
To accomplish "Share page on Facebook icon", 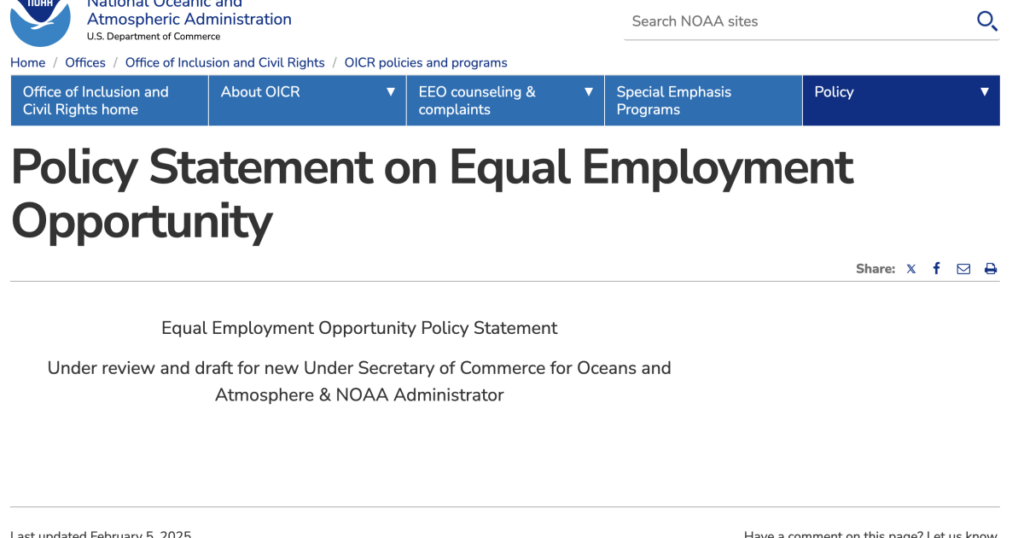I will click(936, 268).
